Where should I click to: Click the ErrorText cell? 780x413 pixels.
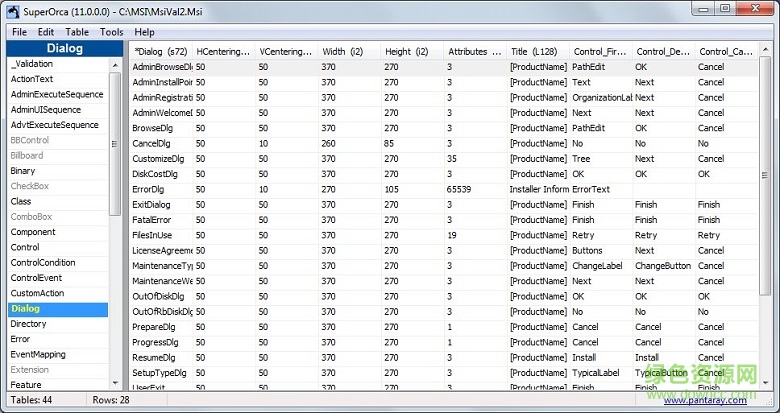[x=591, y=190]
